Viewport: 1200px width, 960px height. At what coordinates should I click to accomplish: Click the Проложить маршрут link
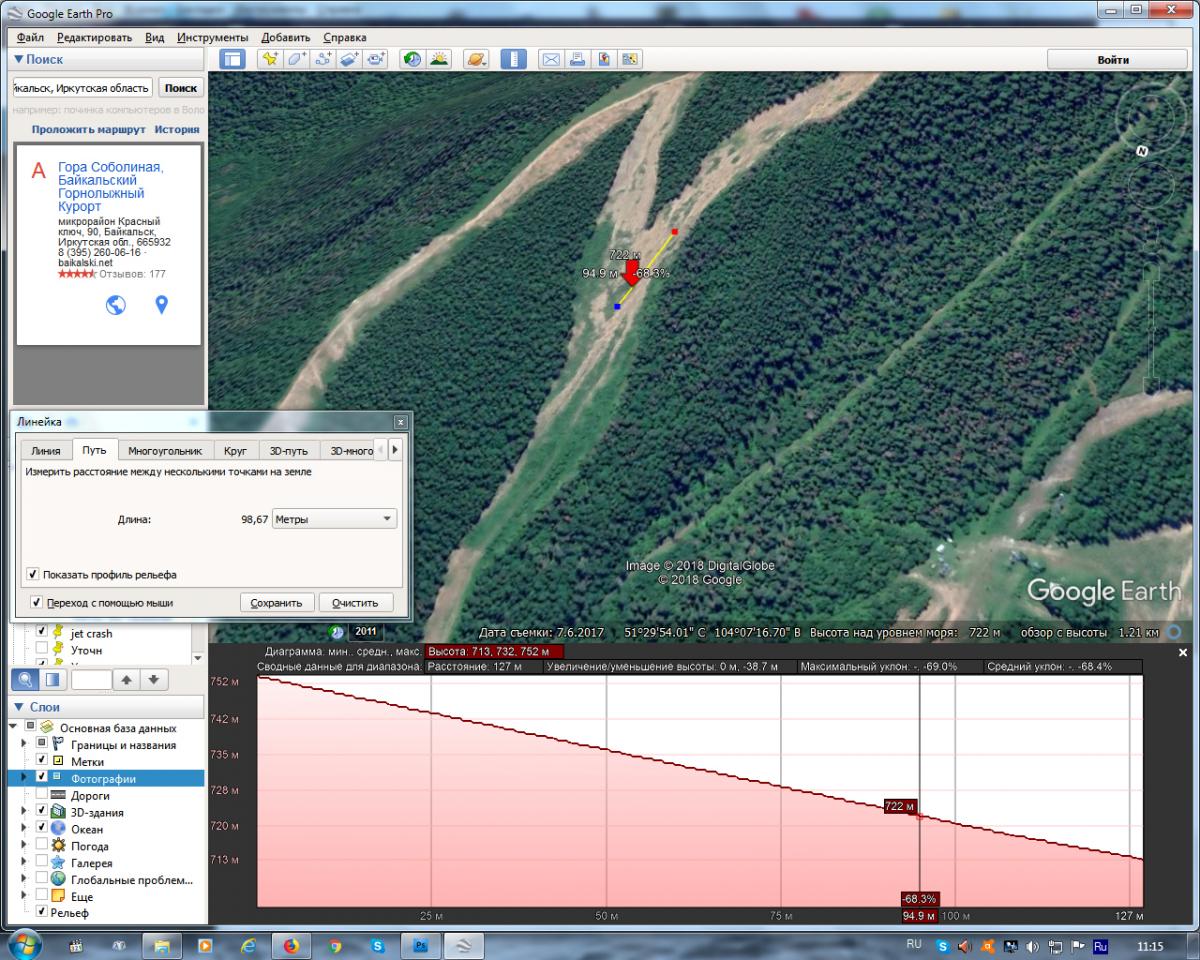coord(89,129)
